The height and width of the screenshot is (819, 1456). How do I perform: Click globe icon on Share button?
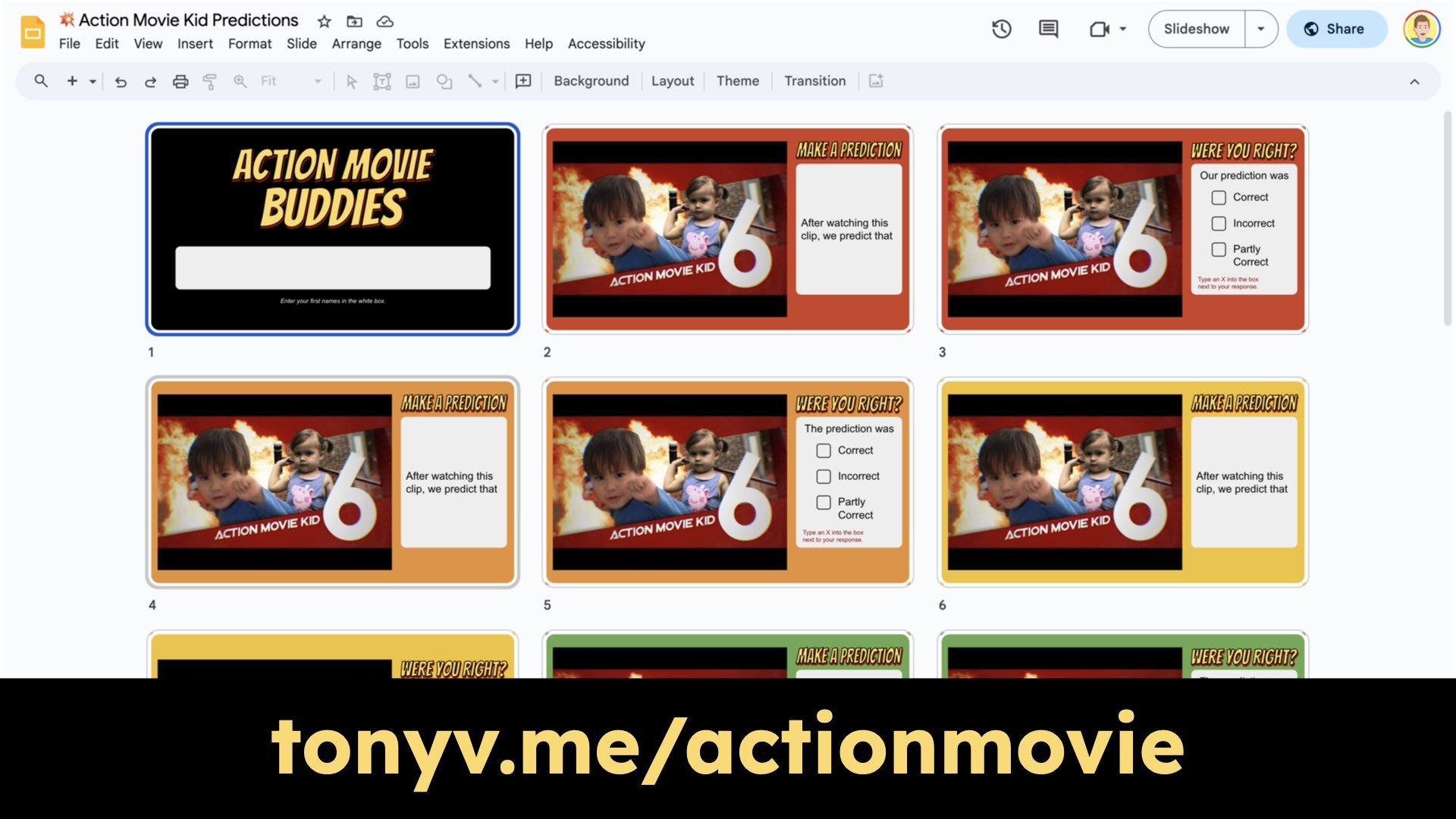coord(1311,29)
